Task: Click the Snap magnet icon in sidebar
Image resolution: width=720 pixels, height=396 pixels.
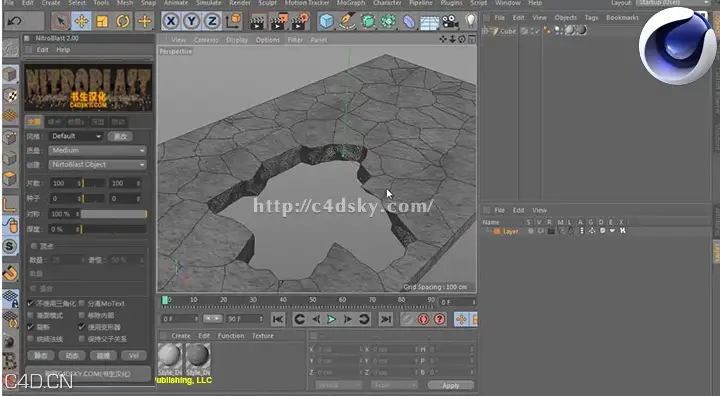Action: 10,273
